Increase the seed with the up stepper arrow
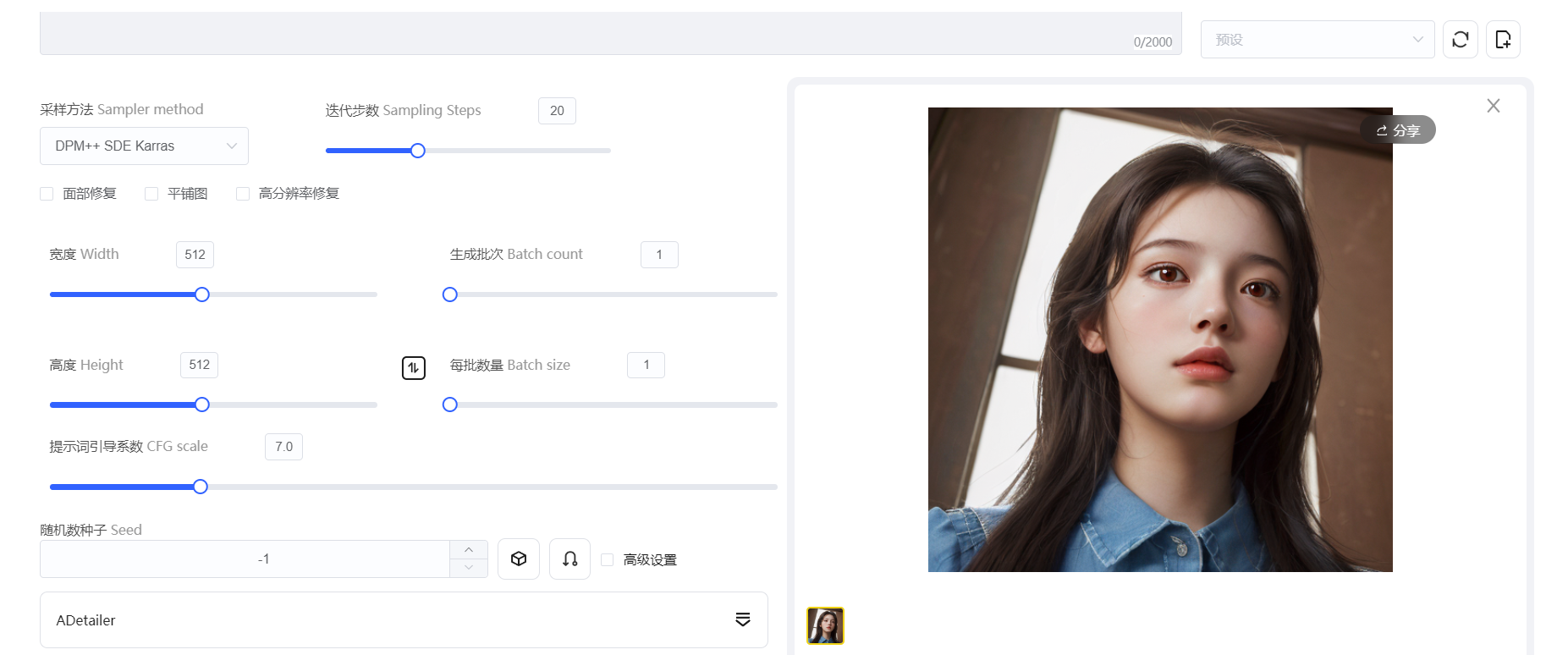Screen dimensions: 1568x655 pos(469,550)
